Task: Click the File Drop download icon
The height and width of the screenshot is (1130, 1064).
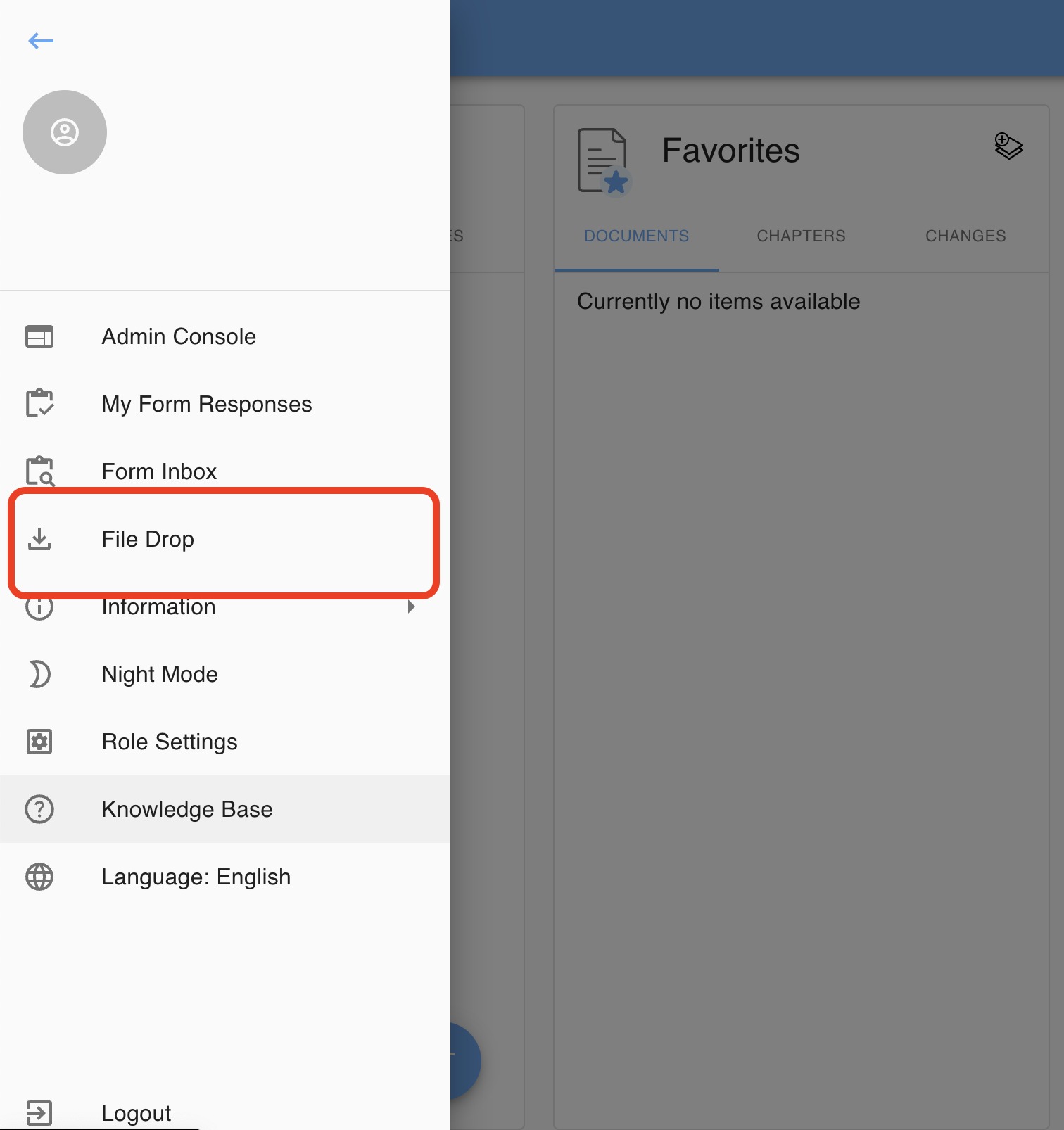Action: point(39,539)
